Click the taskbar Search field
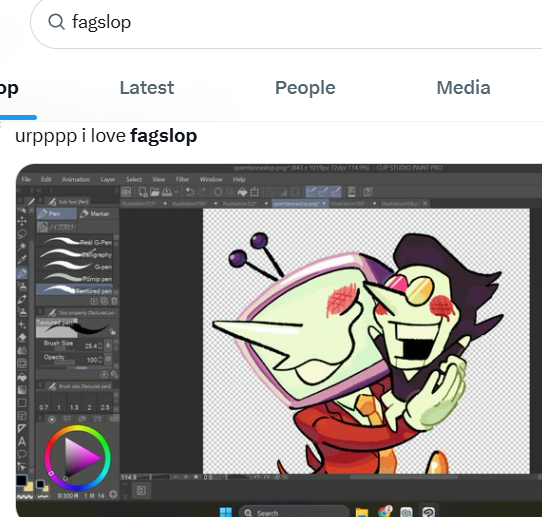This screenshot has height=517, width=542. (x=294, y=513)
